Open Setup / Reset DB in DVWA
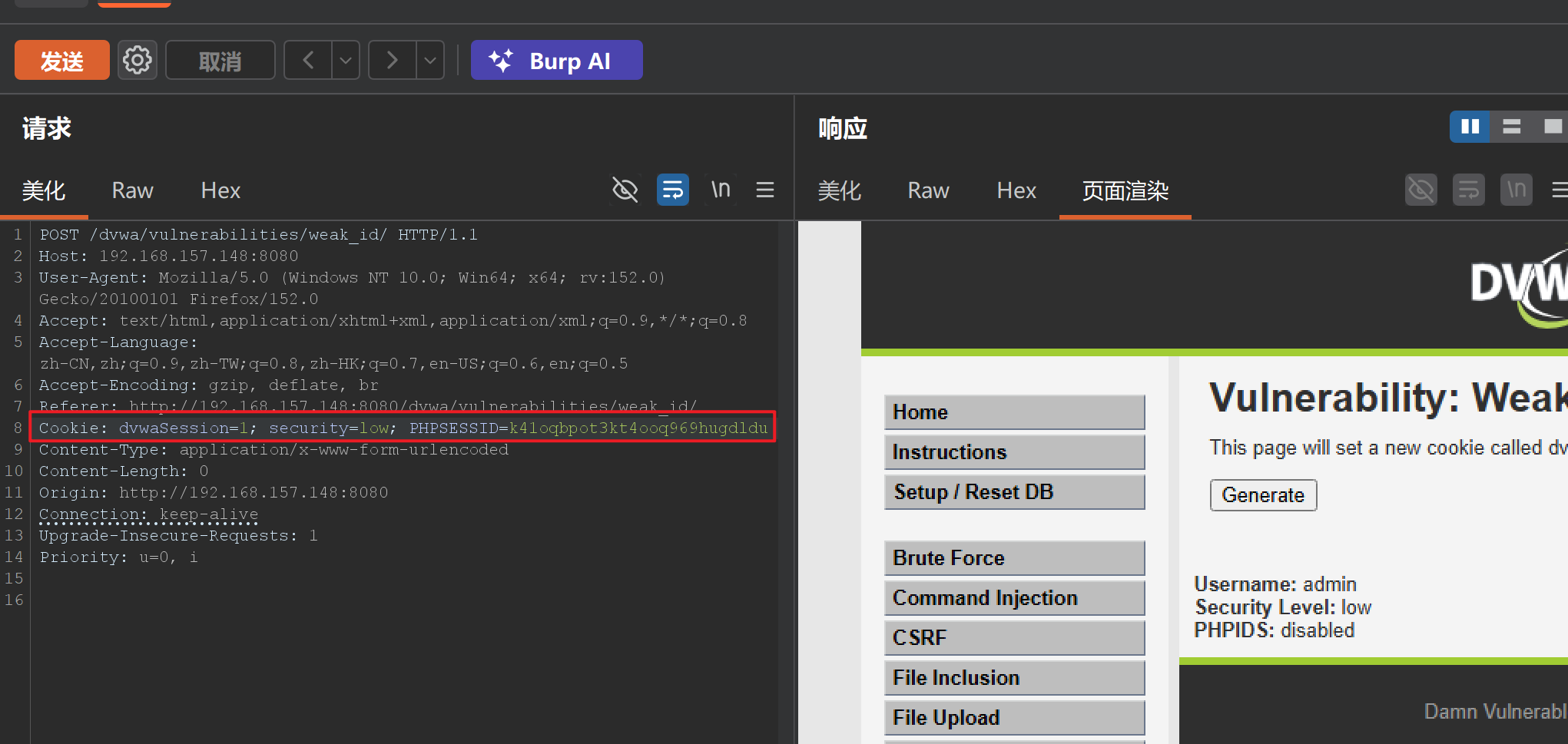1568x744 pixels. coord(1014,492)
